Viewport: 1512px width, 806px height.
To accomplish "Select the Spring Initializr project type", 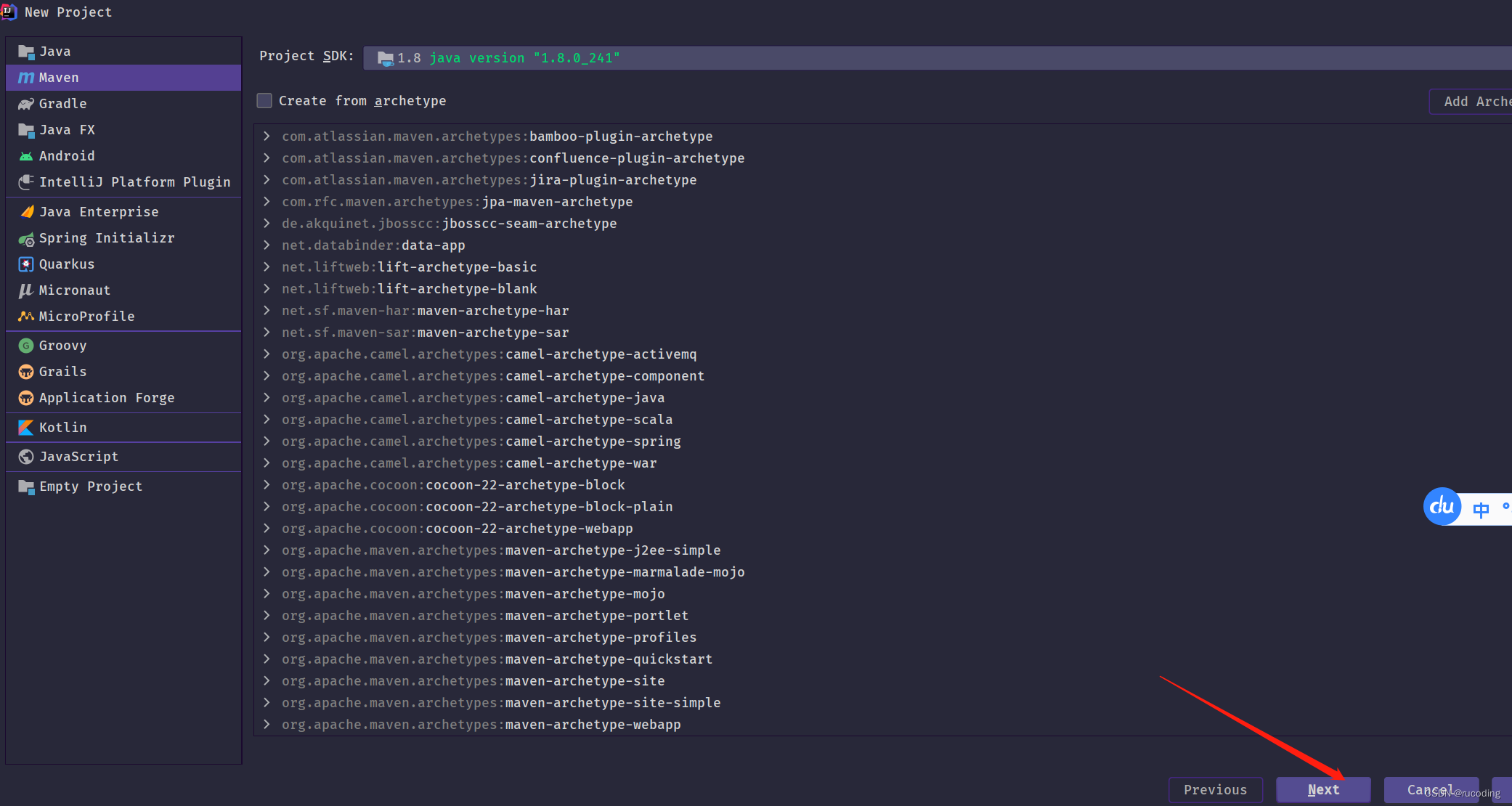I will click(x=123, y=238).
